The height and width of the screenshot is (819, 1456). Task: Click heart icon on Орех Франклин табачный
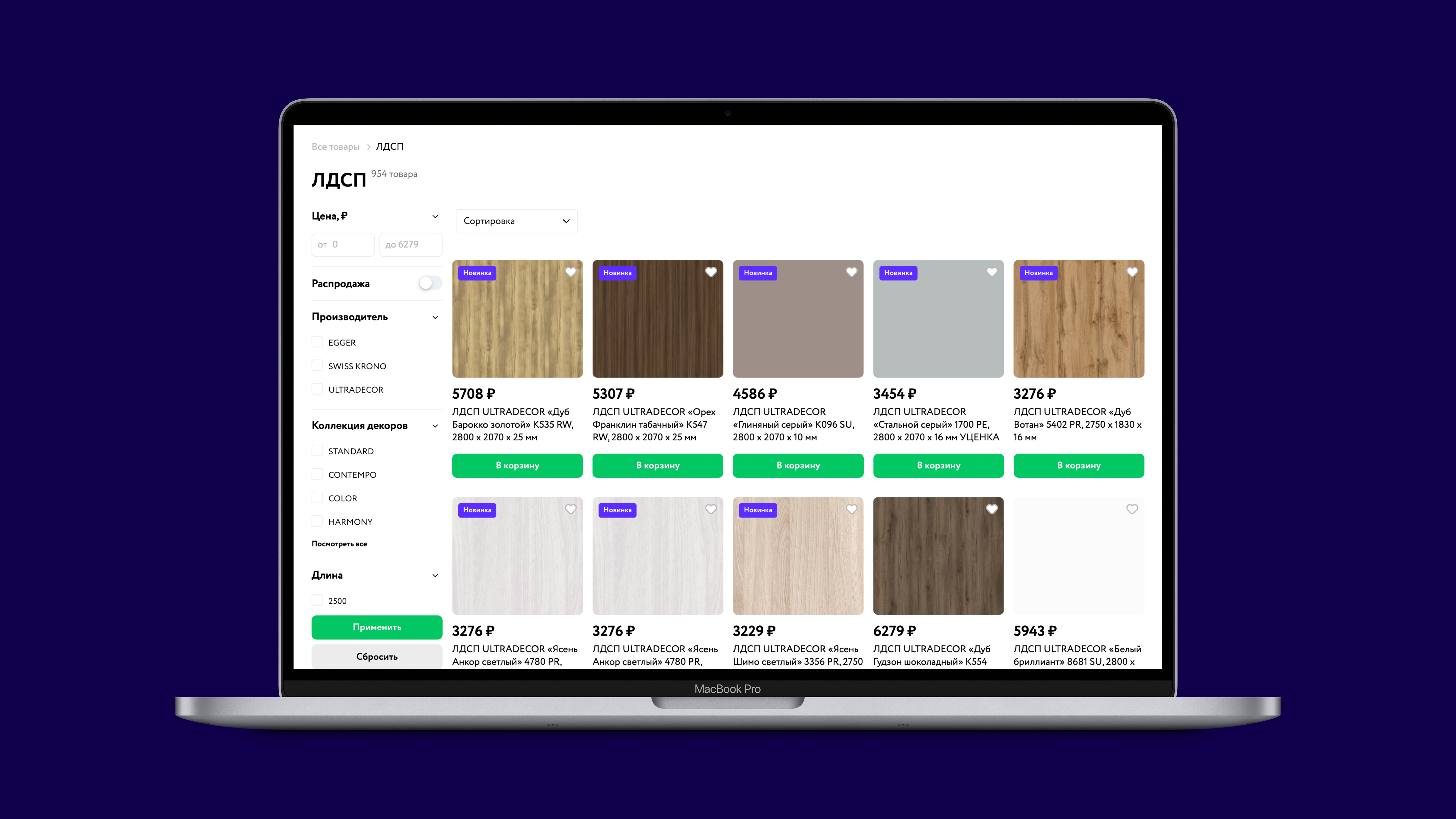[711, 272]
